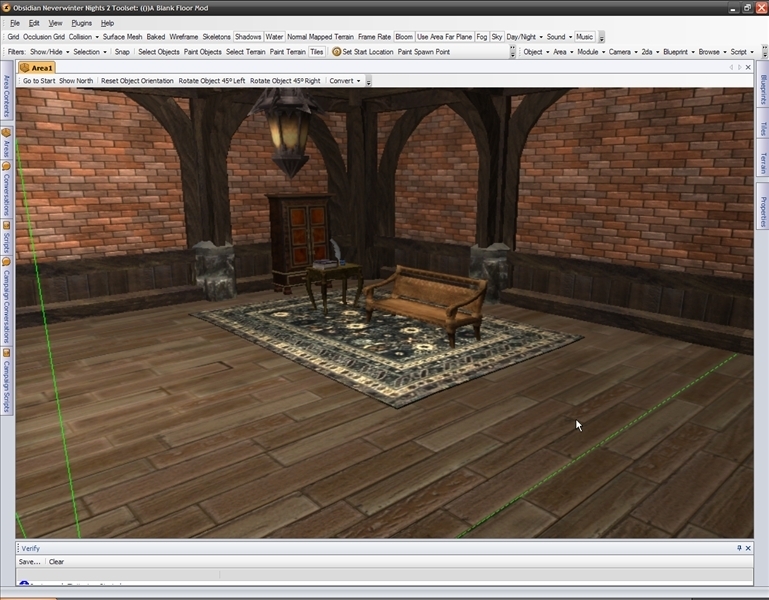Toggle the Water rendering option

click(x=274, y=37)
